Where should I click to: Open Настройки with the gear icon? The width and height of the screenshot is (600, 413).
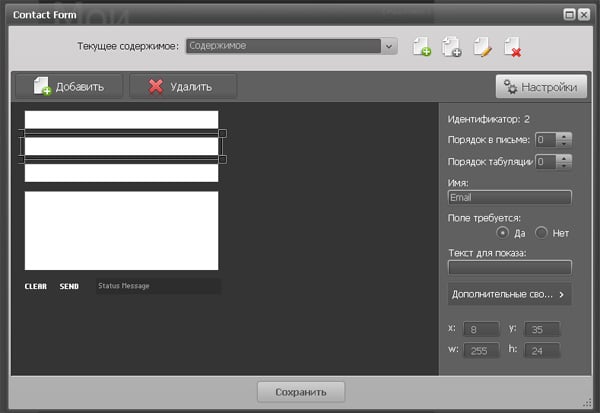[x=540, y=86]
